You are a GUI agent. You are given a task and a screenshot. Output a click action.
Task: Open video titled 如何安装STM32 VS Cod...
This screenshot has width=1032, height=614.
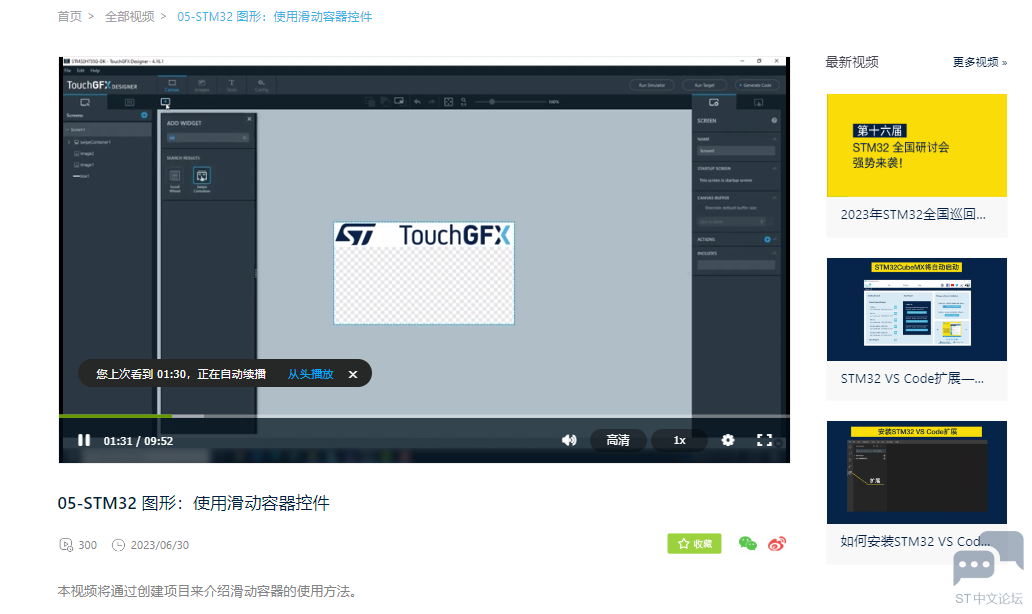(x=915, y=541)
